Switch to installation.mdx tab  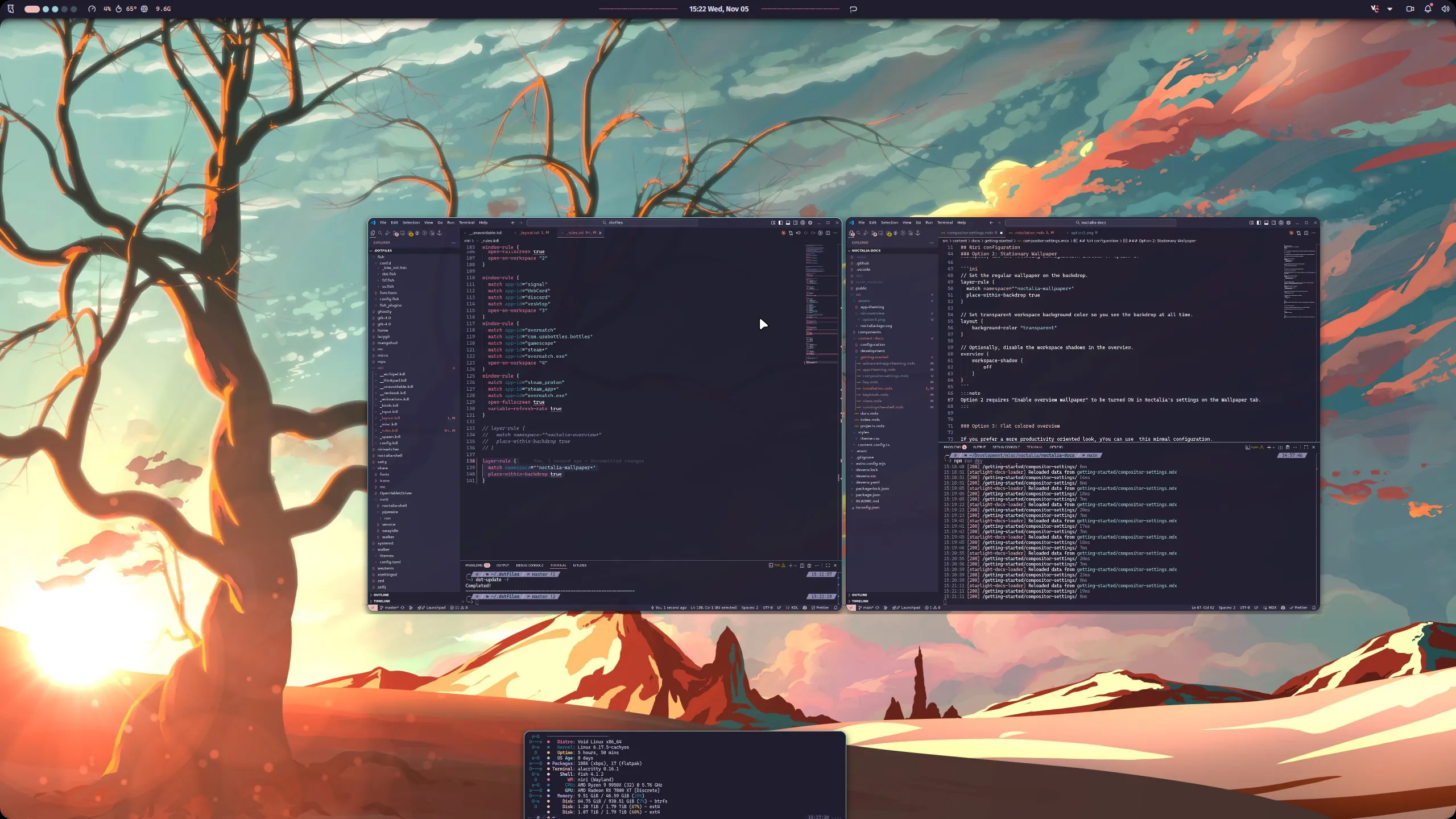coord(1031,233)
